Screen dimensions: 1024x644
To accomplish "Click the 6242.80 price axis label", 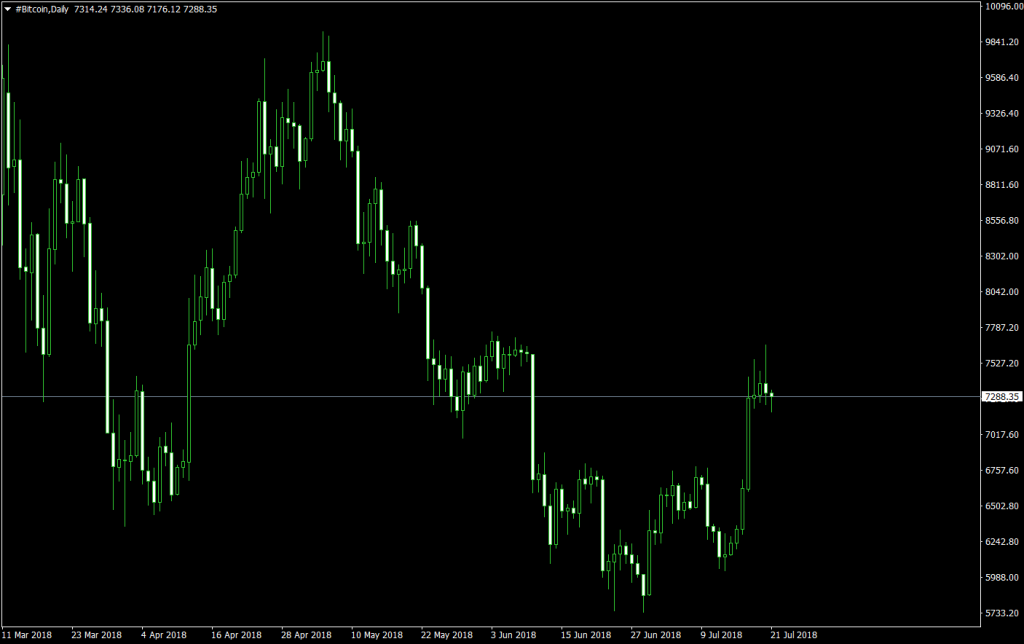I will pyautogui.click(x=1001, y=541).
